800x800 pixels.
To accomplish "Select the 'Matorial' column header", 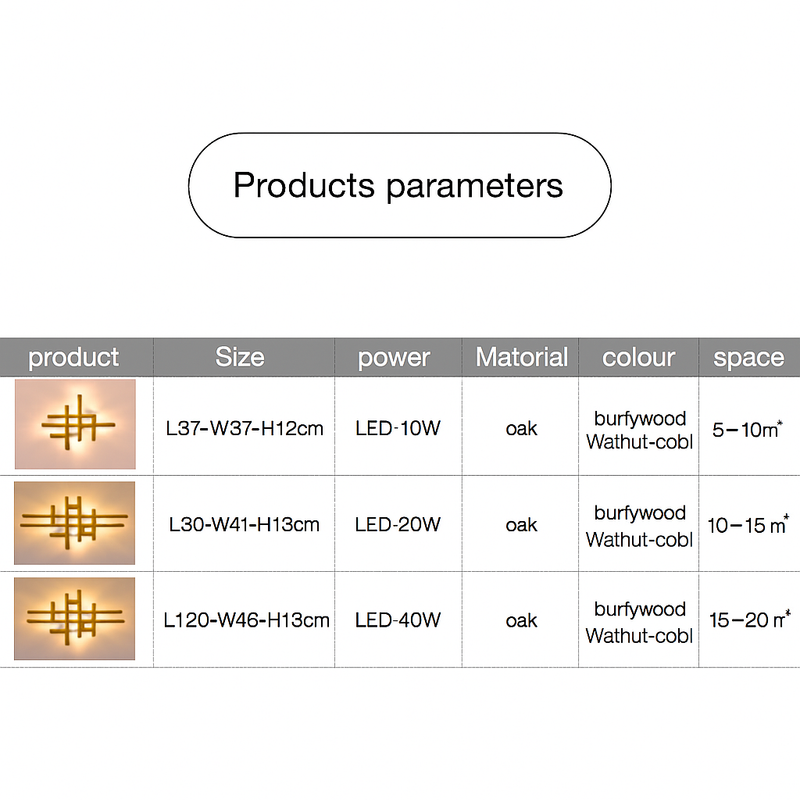I will click(521, 357).
